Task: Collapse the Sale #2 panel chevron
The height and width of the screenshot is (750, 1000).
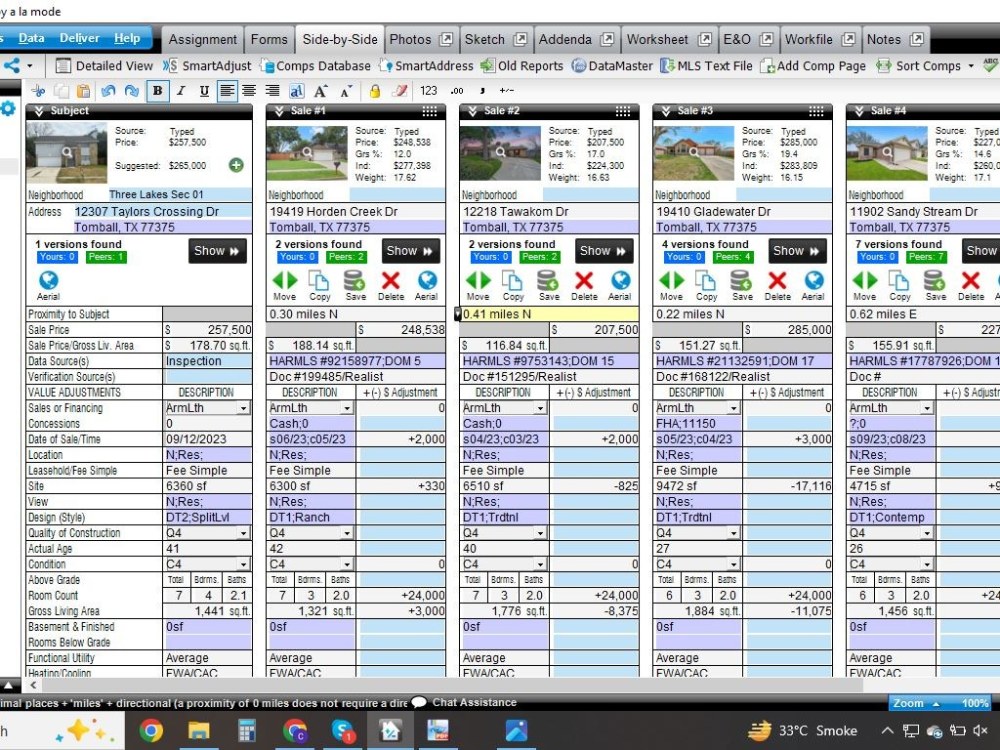Action: (x=473, y=111)
